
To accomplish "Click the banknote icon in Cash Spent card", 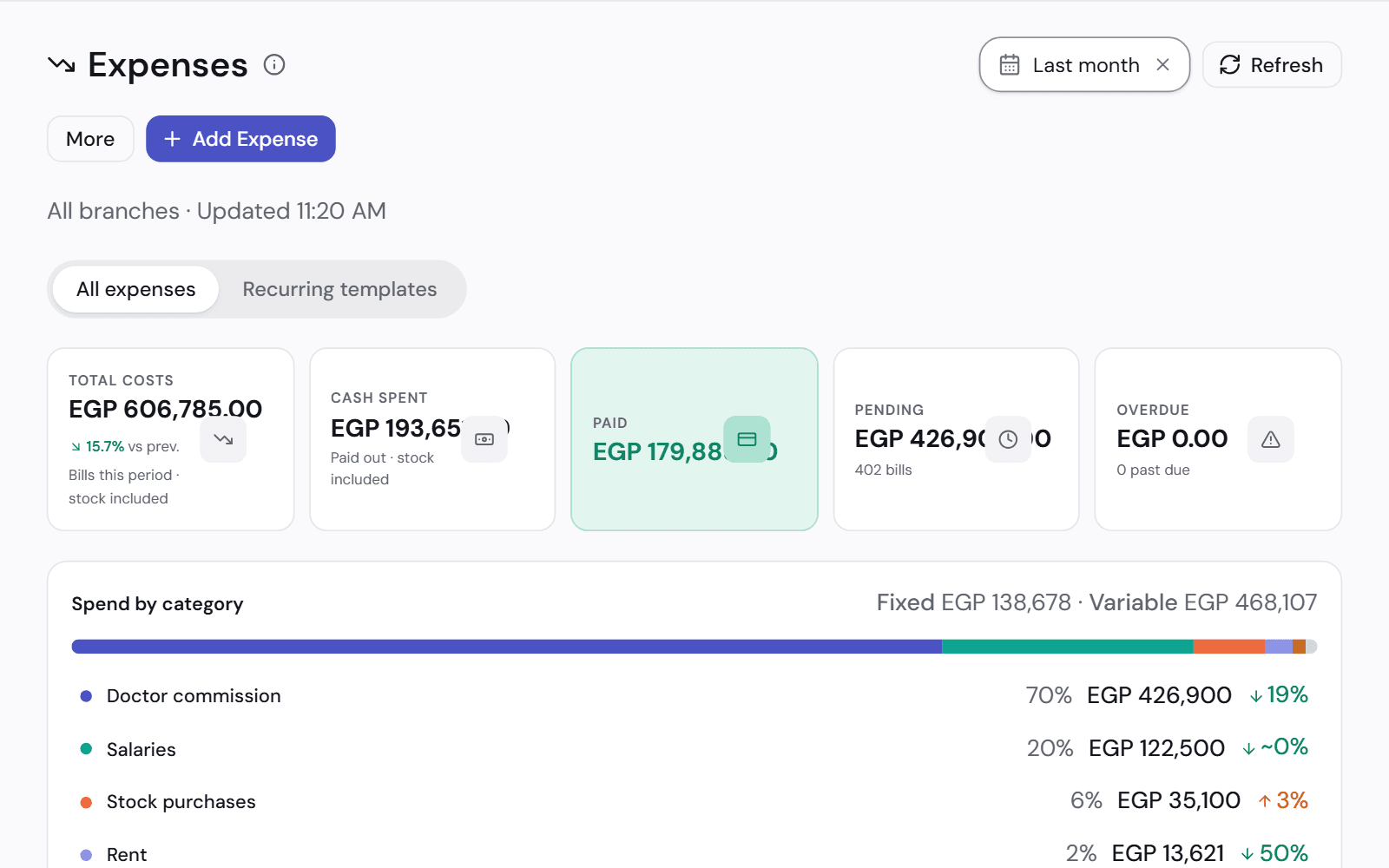I will [484, 439].
